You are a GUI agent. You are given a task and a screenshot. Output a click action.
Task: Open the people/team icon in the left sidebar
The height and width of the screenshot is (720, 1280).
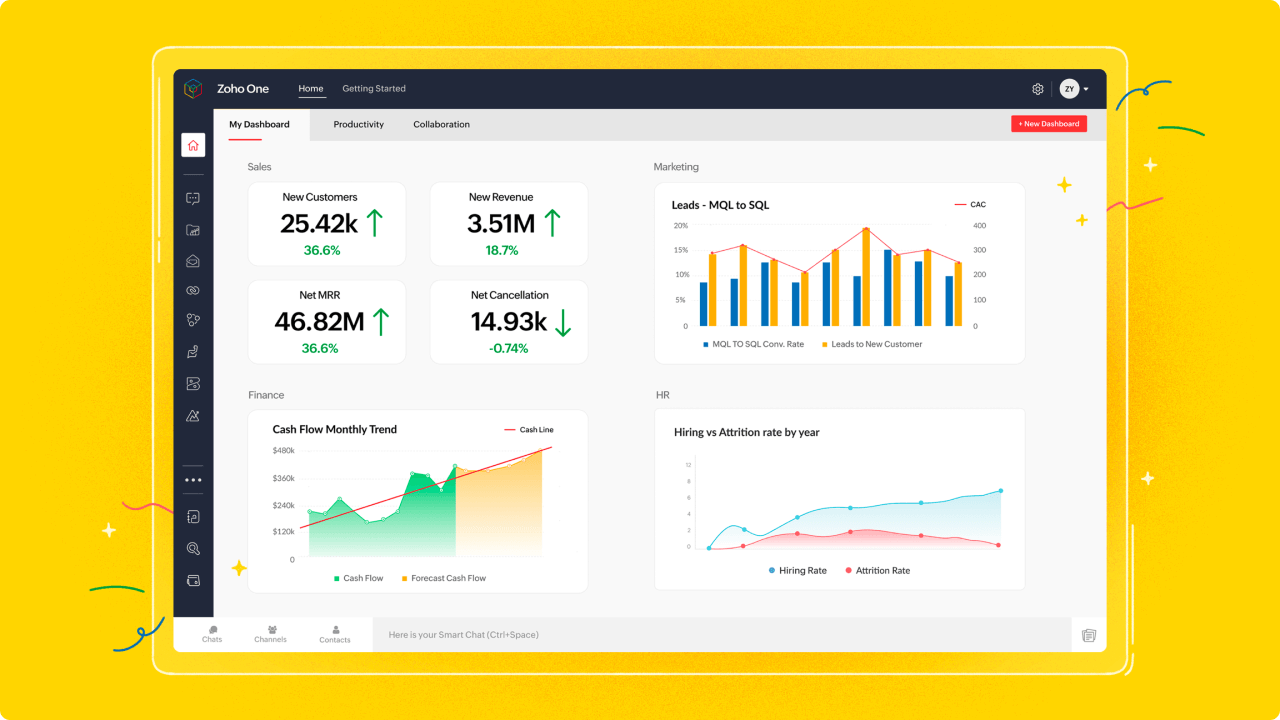193,319
